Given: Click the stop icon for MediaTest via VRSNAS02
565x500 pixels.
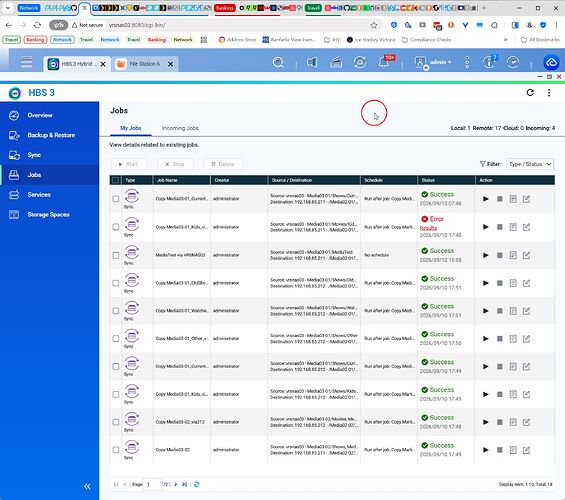Looking at the screenshot, I should (499, 255).
